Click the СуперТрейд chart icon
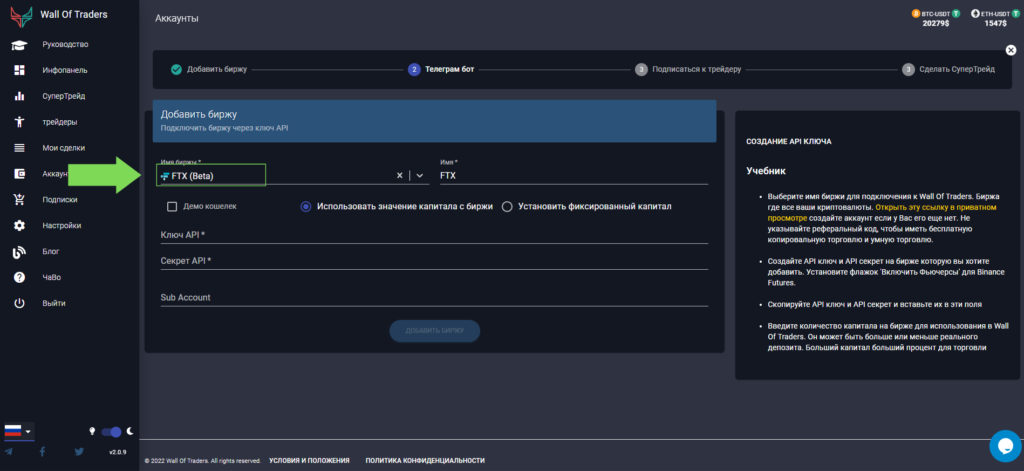1024x471 pixels. point(19,97)
